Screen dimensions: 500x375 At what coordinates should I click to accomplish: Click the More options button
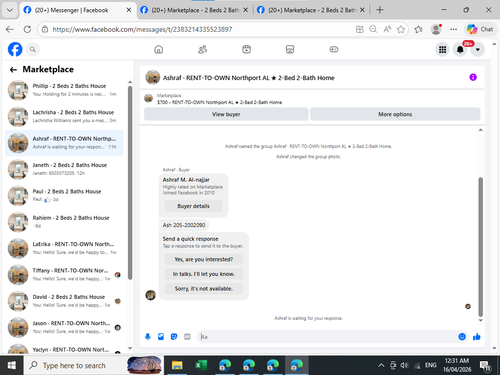point(395,114)
